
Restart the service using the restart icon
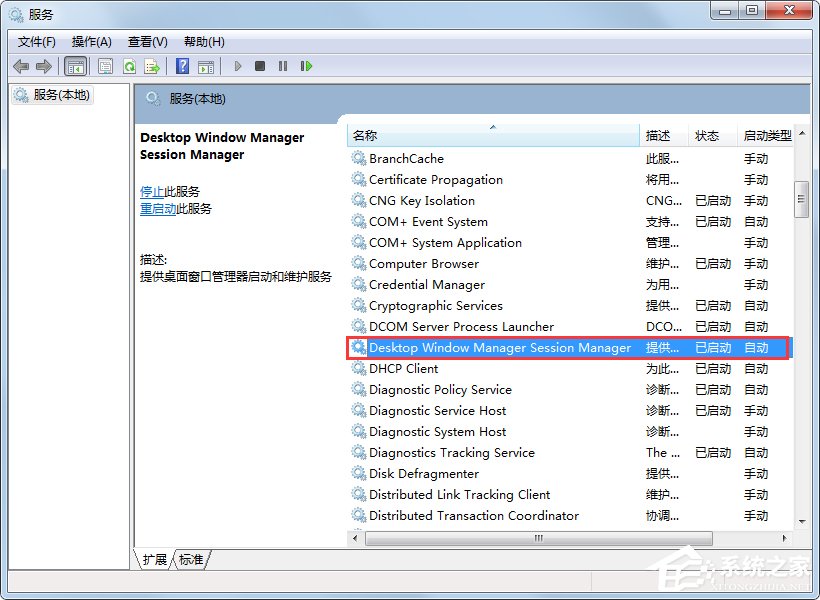(307, 66)
